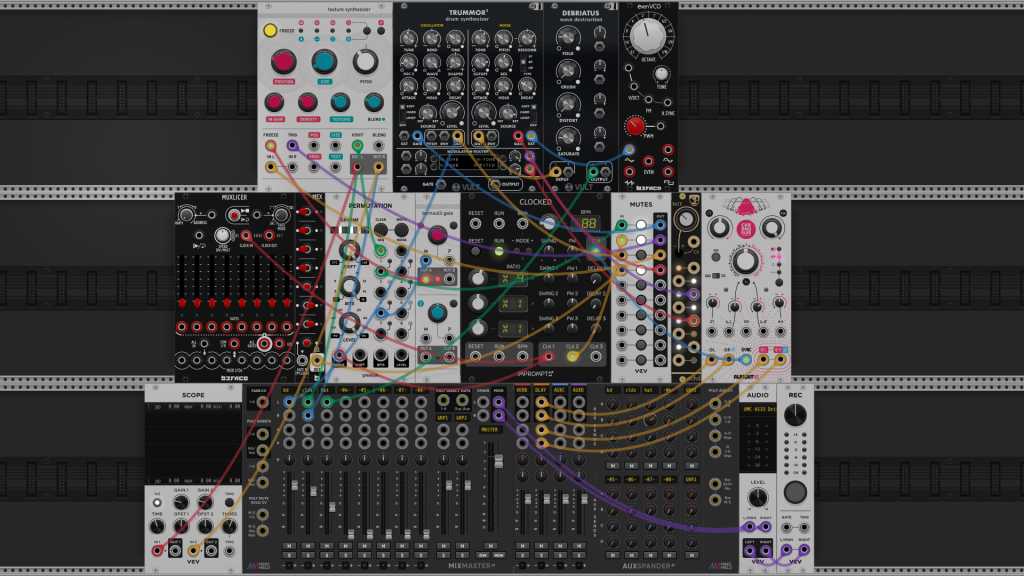Click the Clocked BPM display
Viewport: 1024px width, 576px height.
click(x=588, y=224)
